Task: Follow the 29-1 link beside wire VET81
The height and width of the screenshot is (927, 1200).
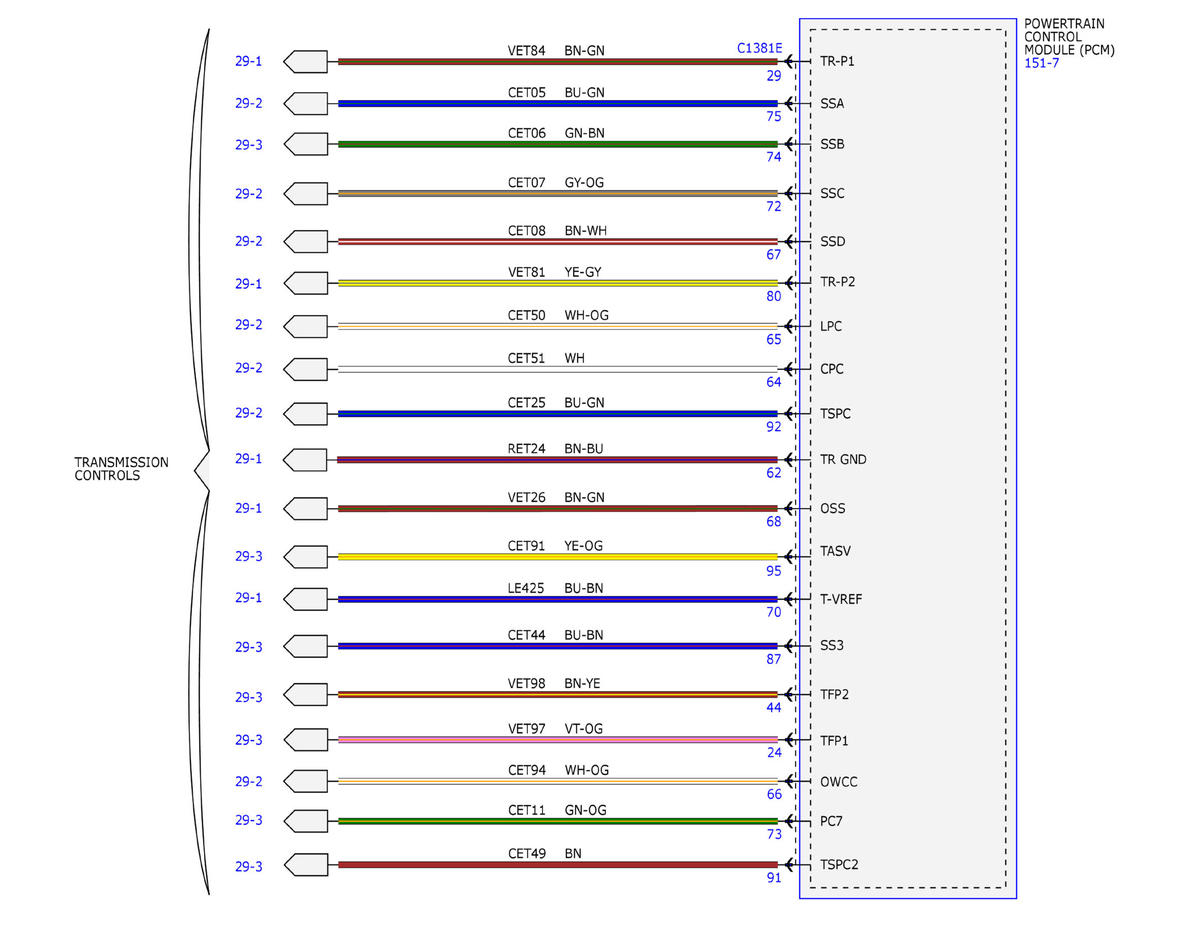Action: (x=249, y=283)
